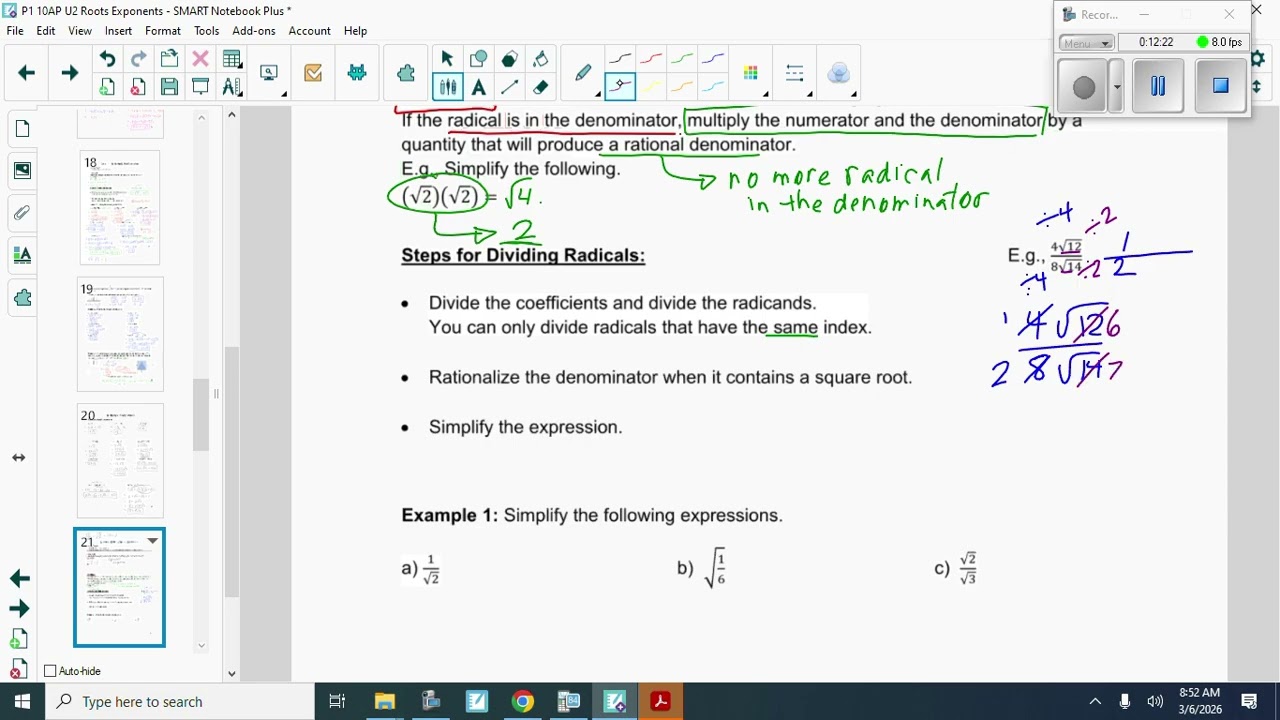Screen dimensions: 1280x720
Task: Enable the Auto-hide checkbox
Action: coord(50,671)
